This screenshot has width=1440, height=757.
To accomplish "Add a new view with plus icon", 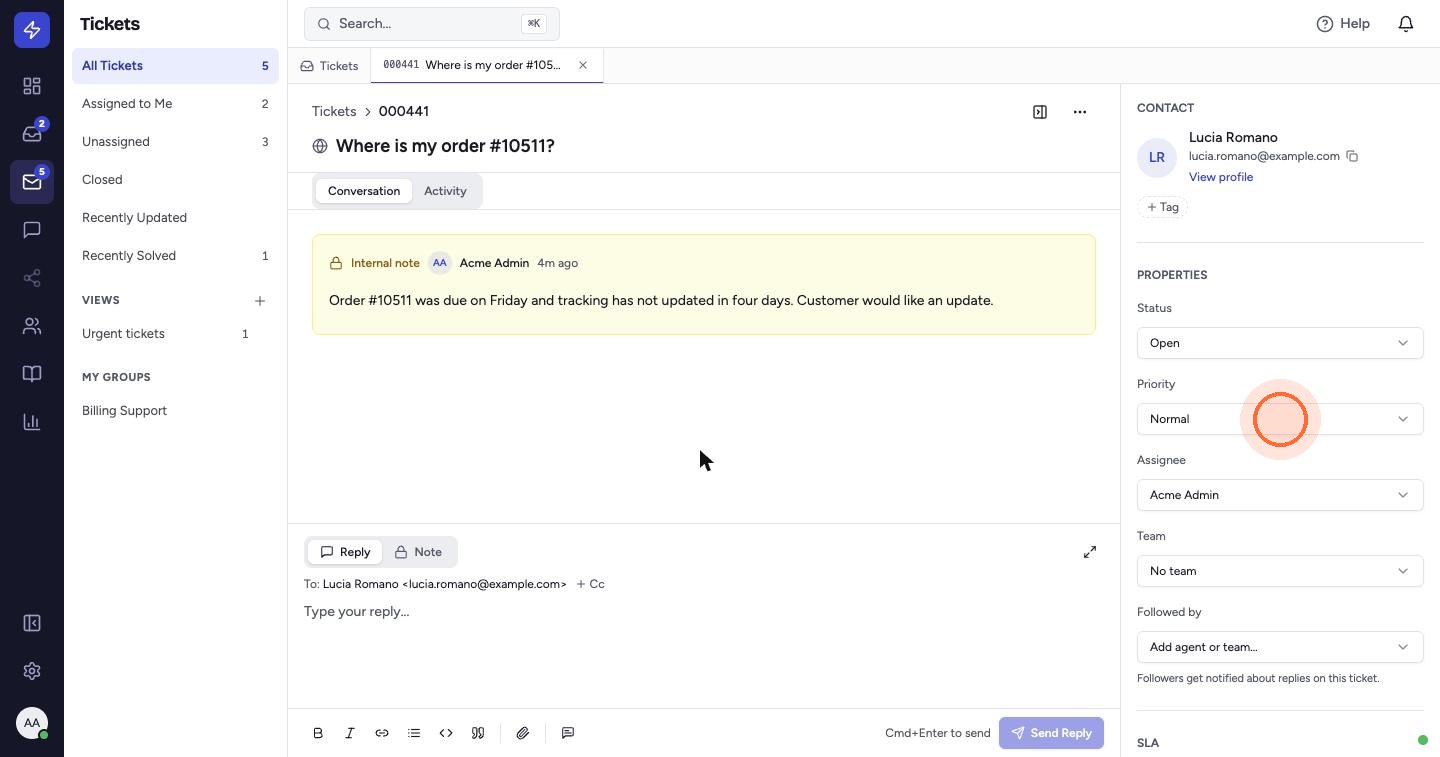I will click(260, 301).
